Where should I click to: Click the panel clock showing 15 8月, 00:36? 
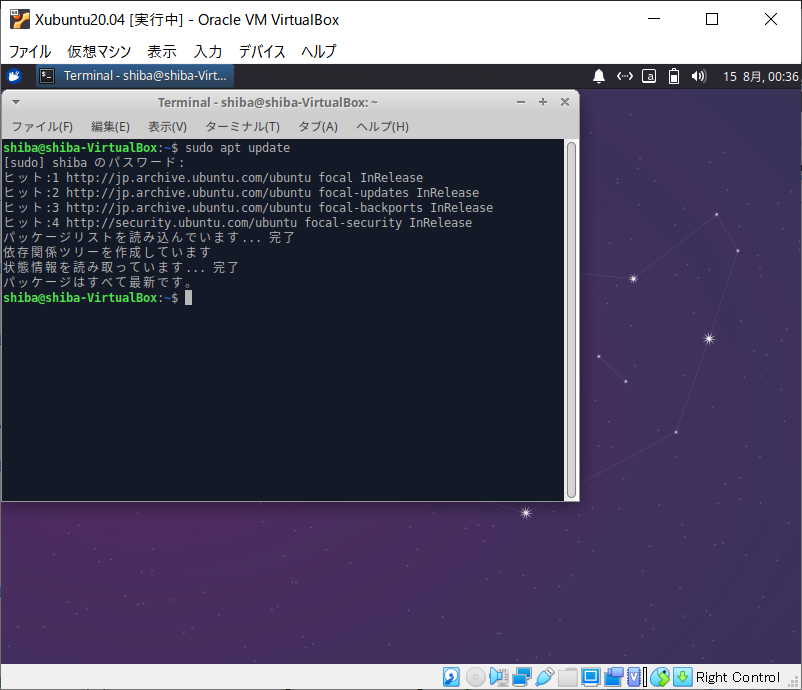pyautogui.click(x=761, y=77)
